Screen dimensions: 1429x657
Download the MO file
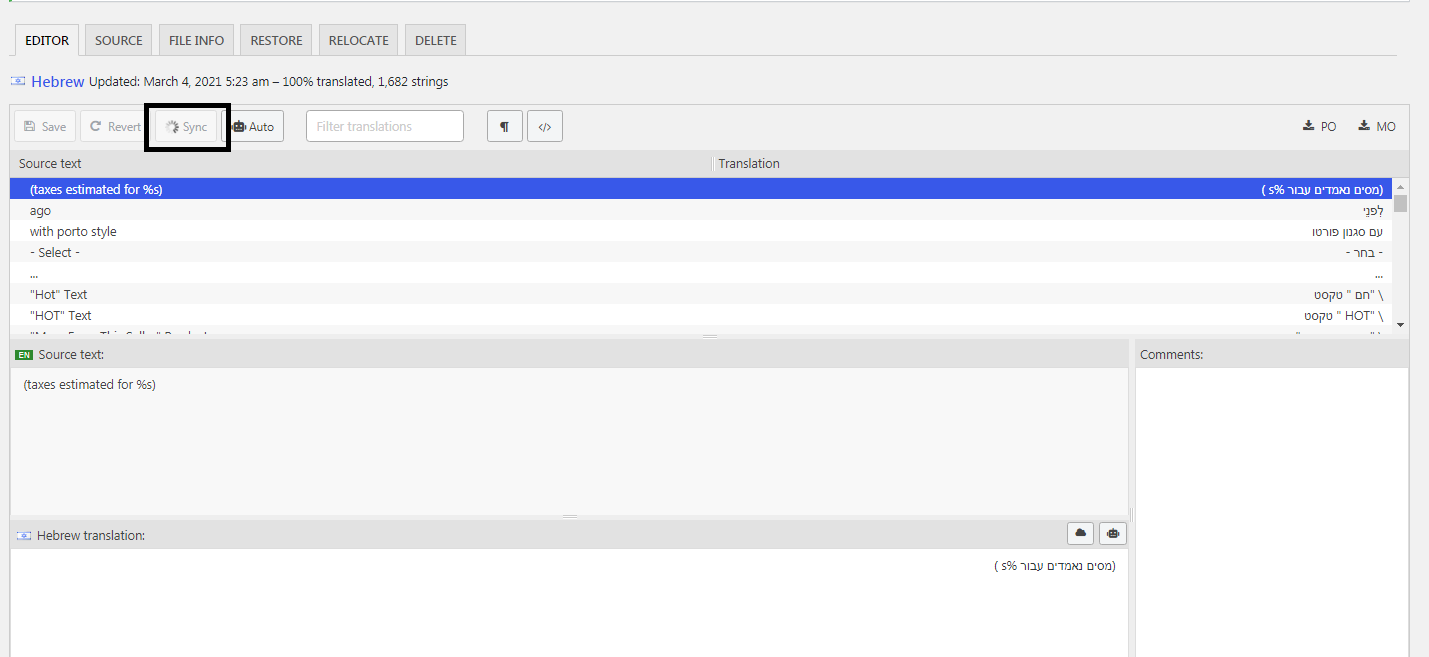(x=1377, y=126)
